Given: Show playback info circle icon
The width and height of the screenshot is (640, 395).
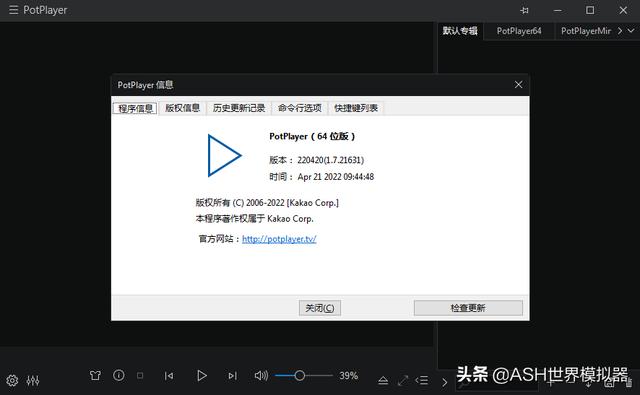Looking at the screenshot, I should point(119,375).
